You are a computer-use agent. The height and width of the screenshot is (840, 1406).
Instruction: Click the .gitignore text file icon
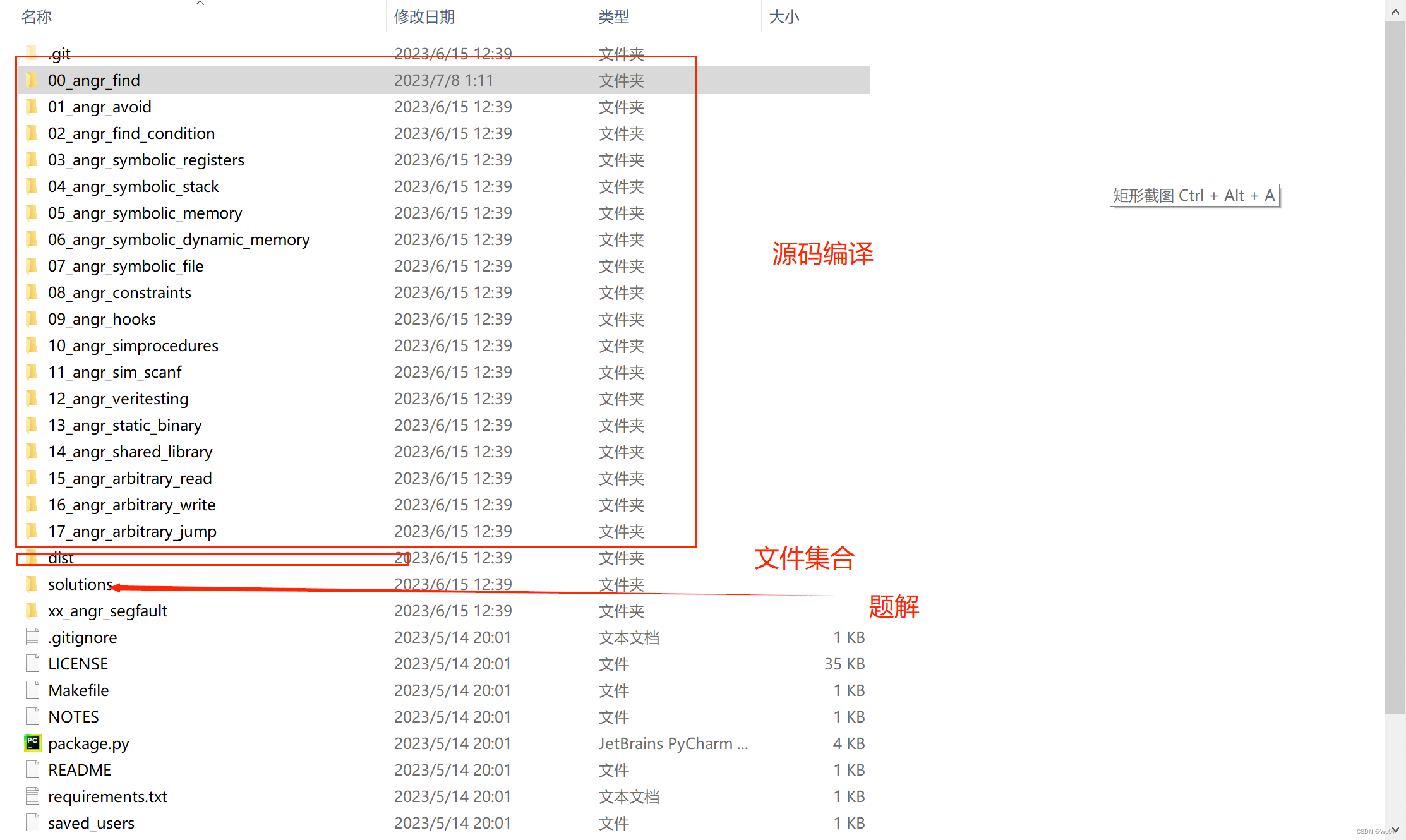(x=32, y=637)
